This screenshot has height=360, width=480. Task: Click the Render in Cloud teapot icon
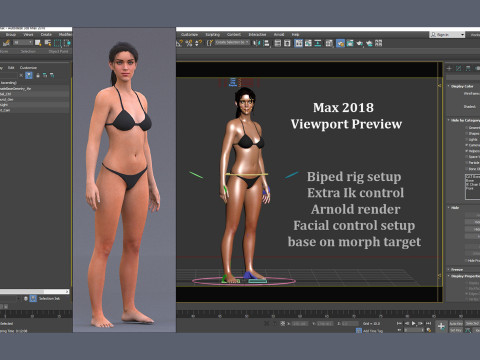click(369, 43)
